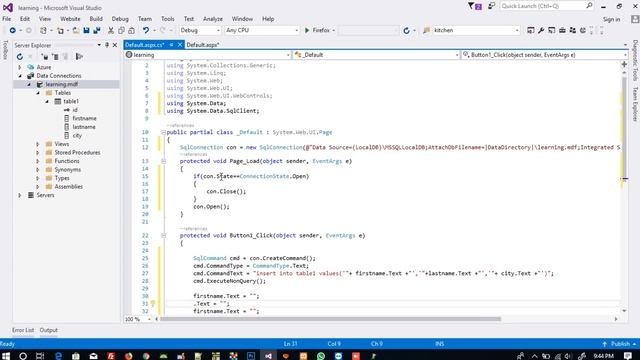Open the Any CPU platform dropdown
This screenshot has width=640, height=360.
(x=262, y=30)
